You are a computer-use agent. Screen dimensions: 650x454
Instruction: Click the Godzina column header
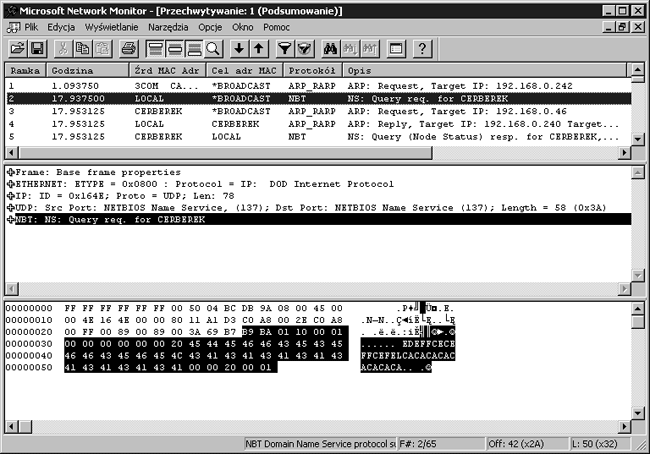(x=88, y=71)
